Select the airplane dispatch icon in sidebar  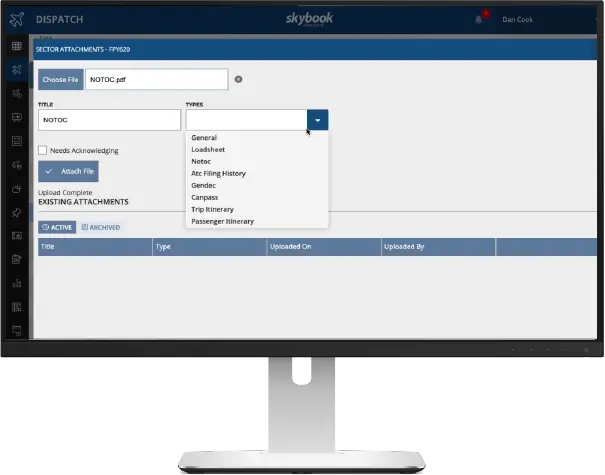coord(17,70)
